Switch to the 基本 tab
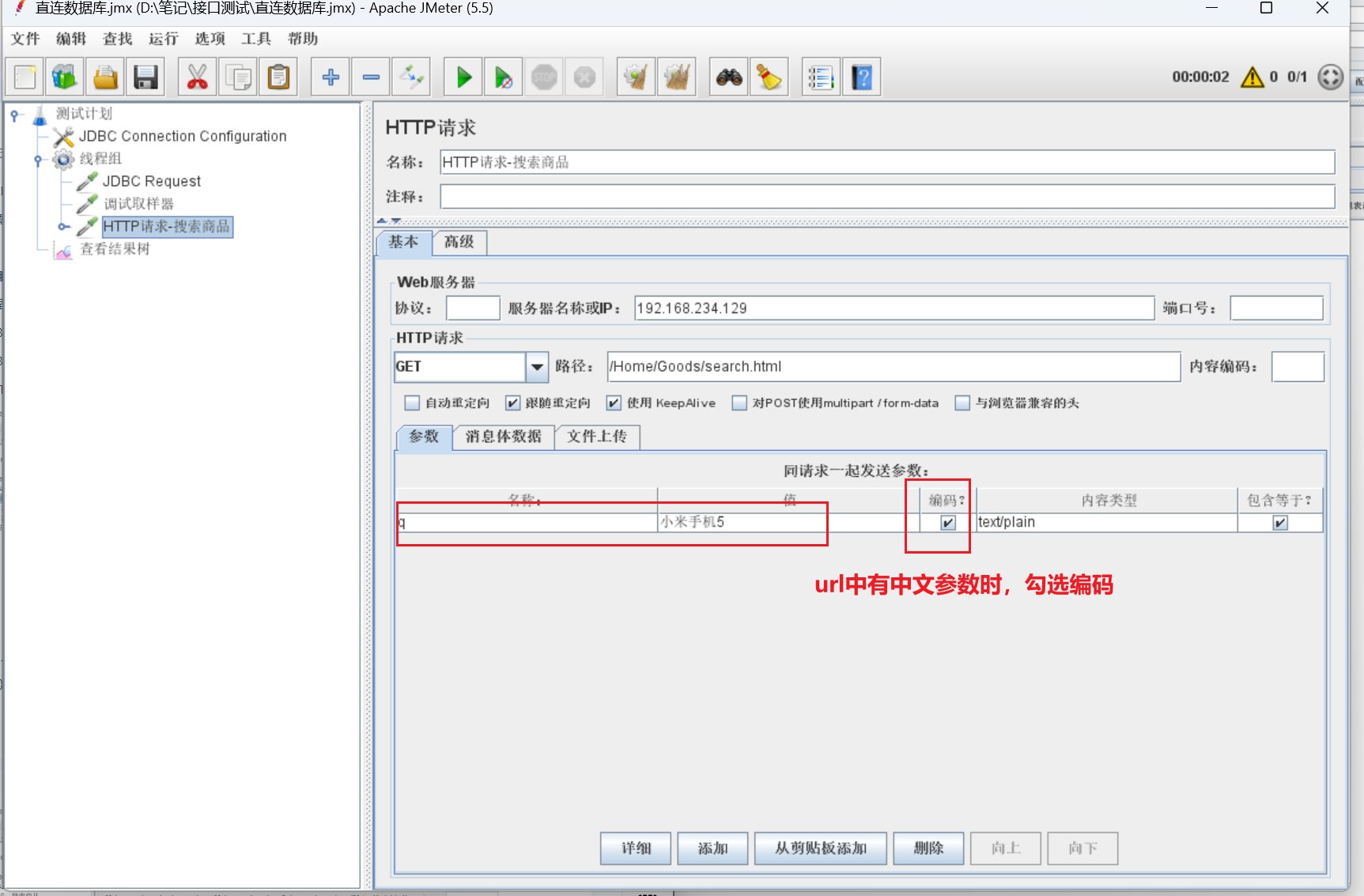 [403, 242]
